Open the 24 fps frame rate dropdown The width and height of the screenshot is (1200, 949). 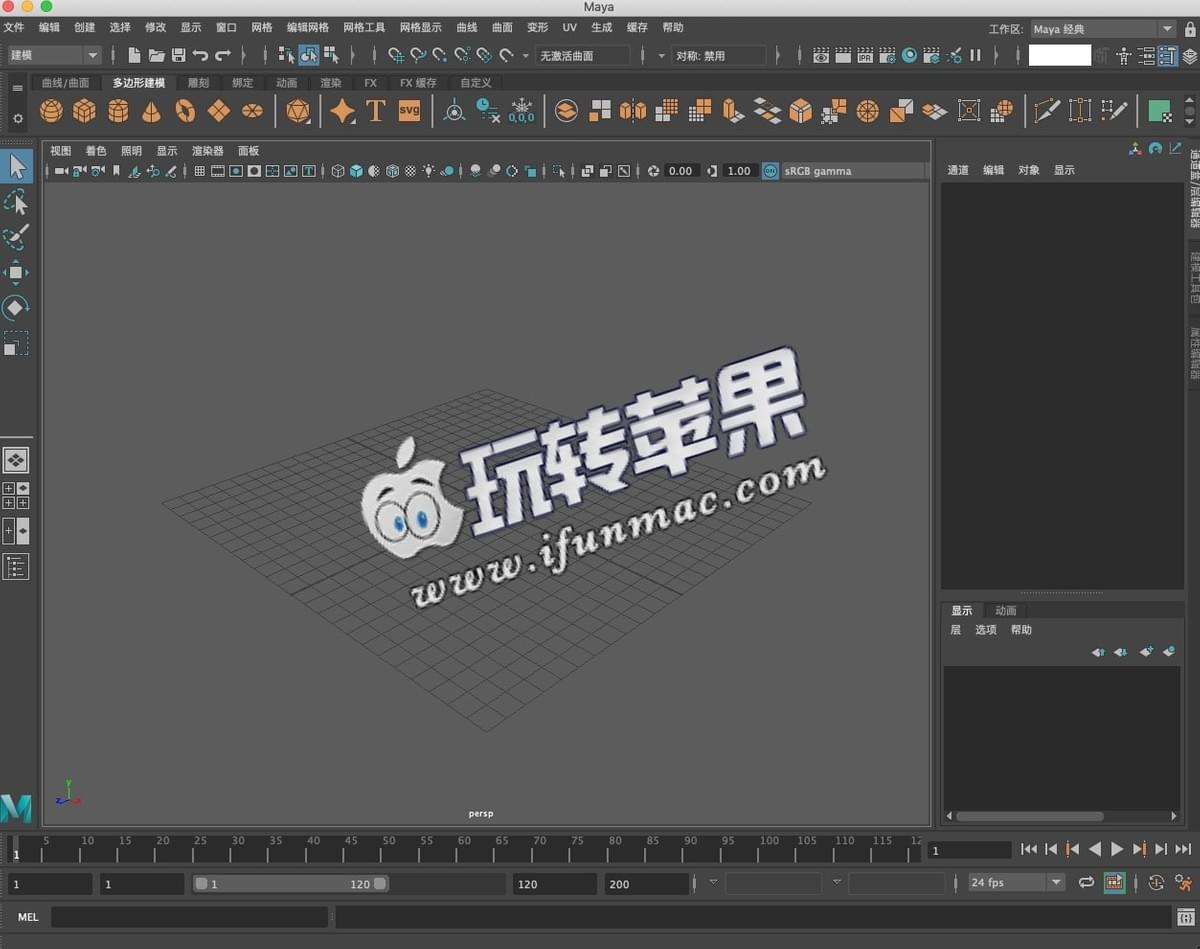(1017, 882)
